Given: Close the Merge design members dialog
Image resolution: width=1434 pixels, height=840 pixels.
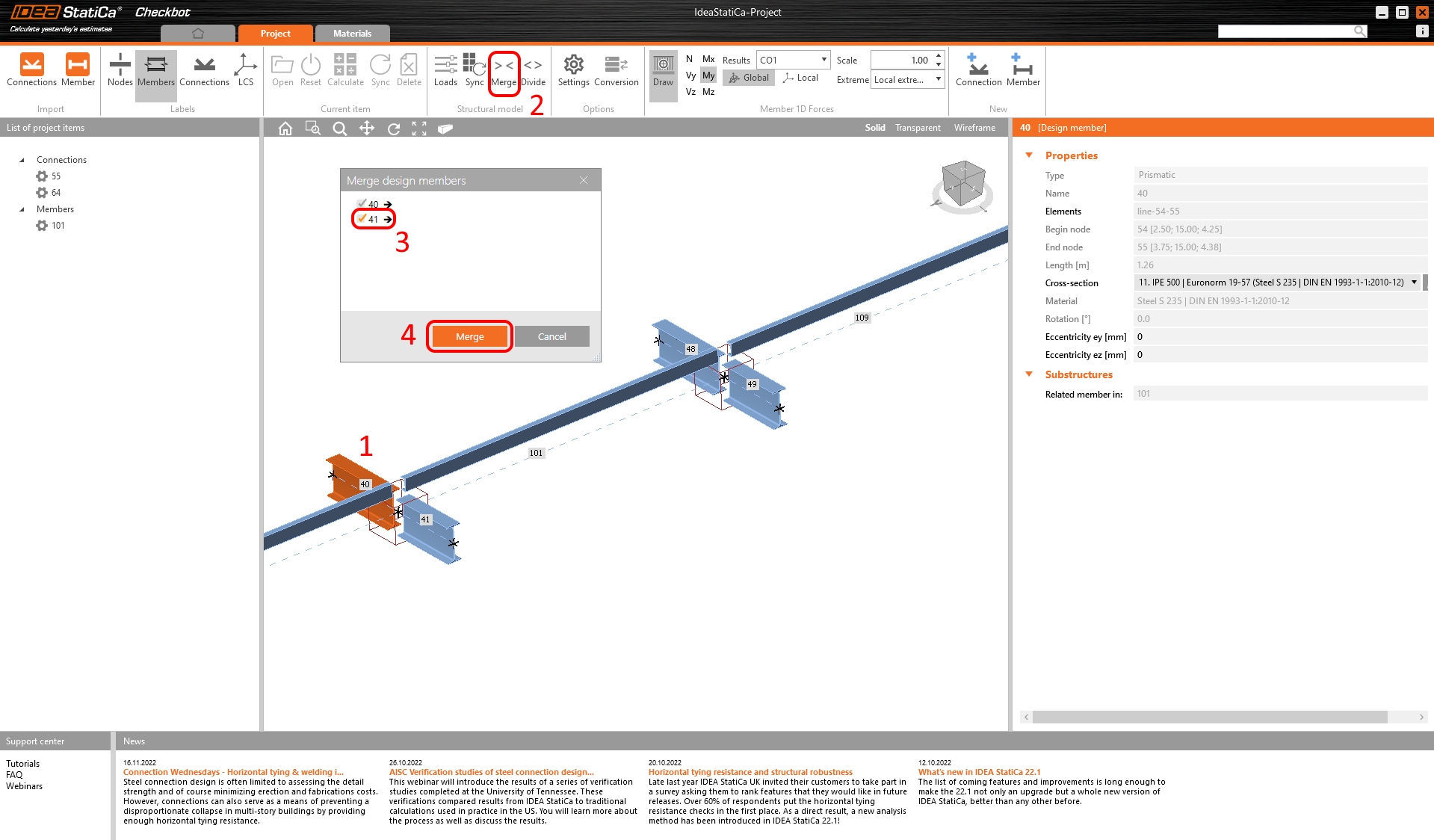Looking at the screenshot, I should (x=584, y=180).
